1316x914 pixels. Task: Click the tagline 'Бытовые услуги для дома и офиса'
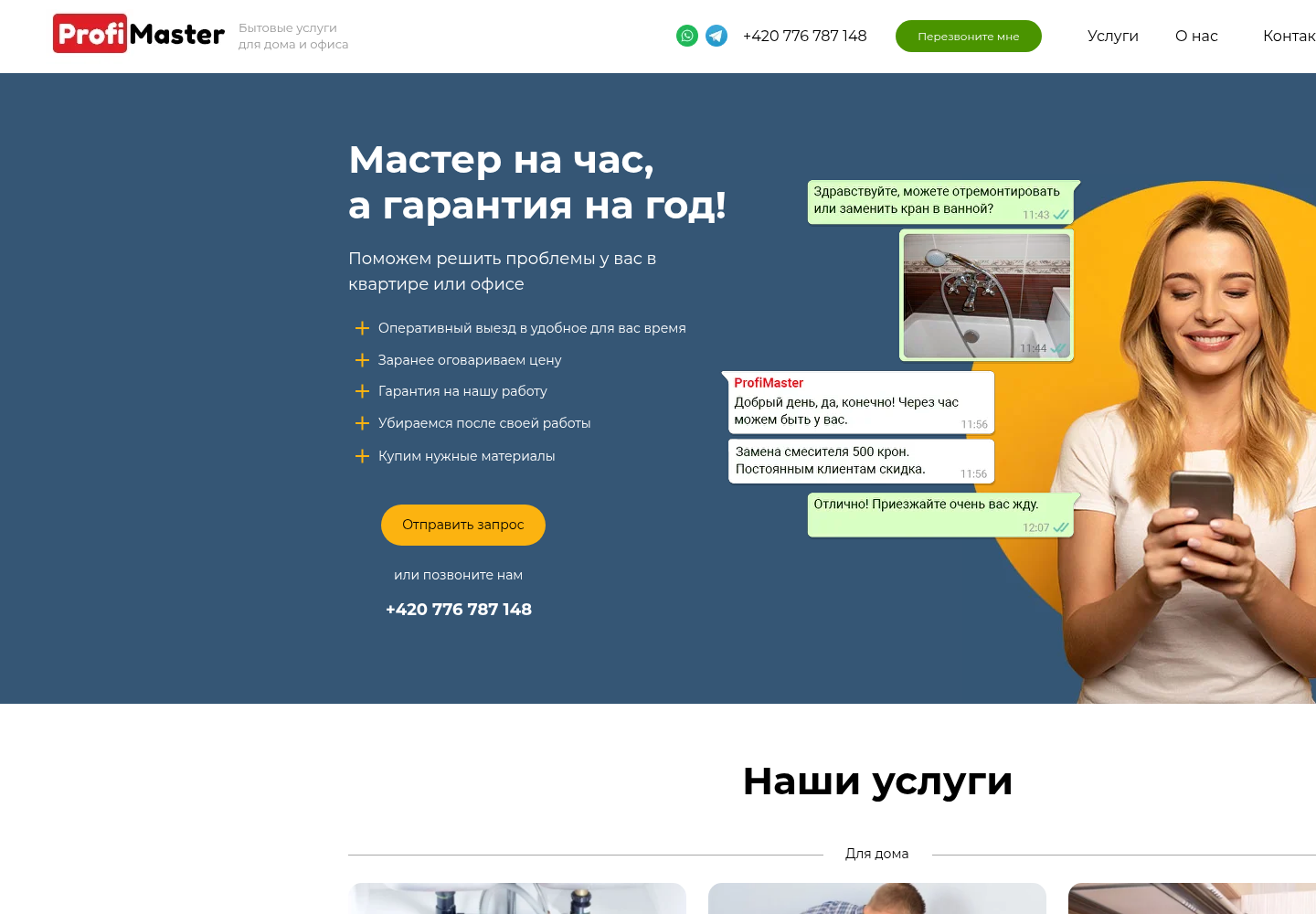coord(293,36)
